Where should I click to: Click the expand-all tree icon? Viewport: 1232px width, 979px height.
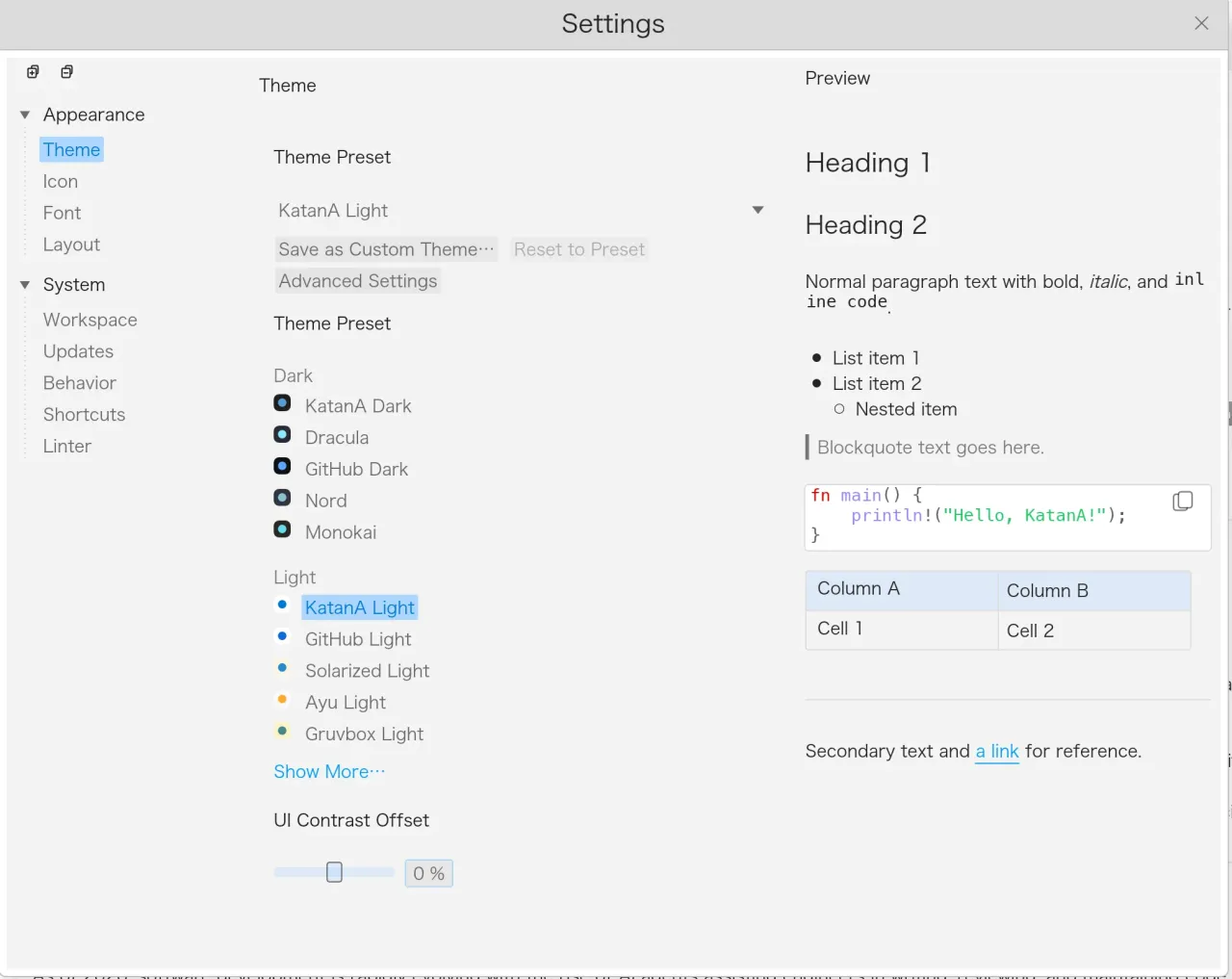pos(33,71)
